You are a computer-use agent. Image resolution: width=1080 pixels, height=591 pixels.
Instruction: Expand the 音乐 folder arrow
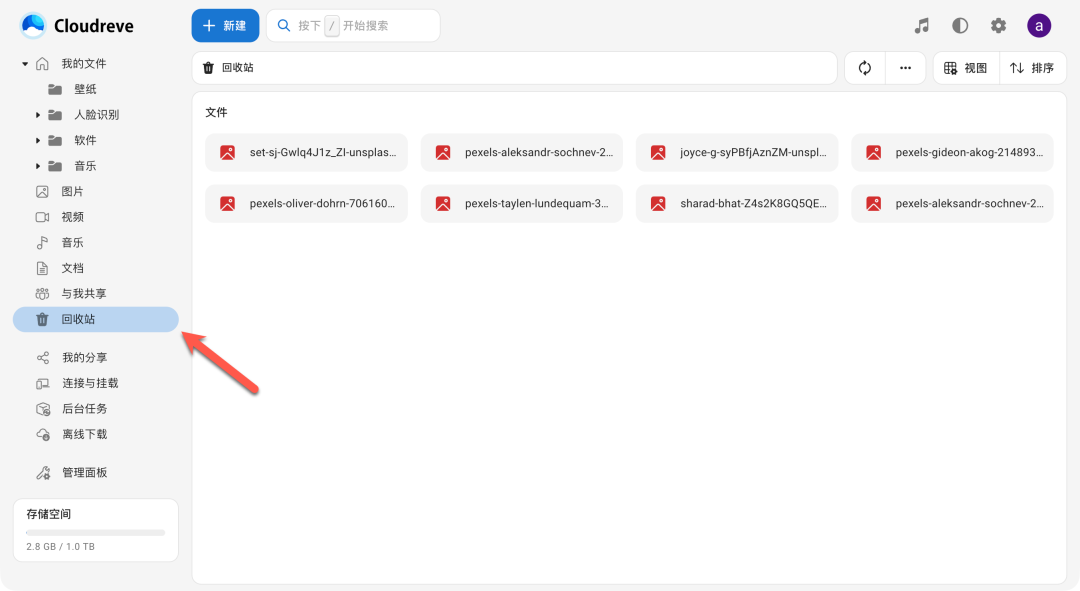coord(38,166)
